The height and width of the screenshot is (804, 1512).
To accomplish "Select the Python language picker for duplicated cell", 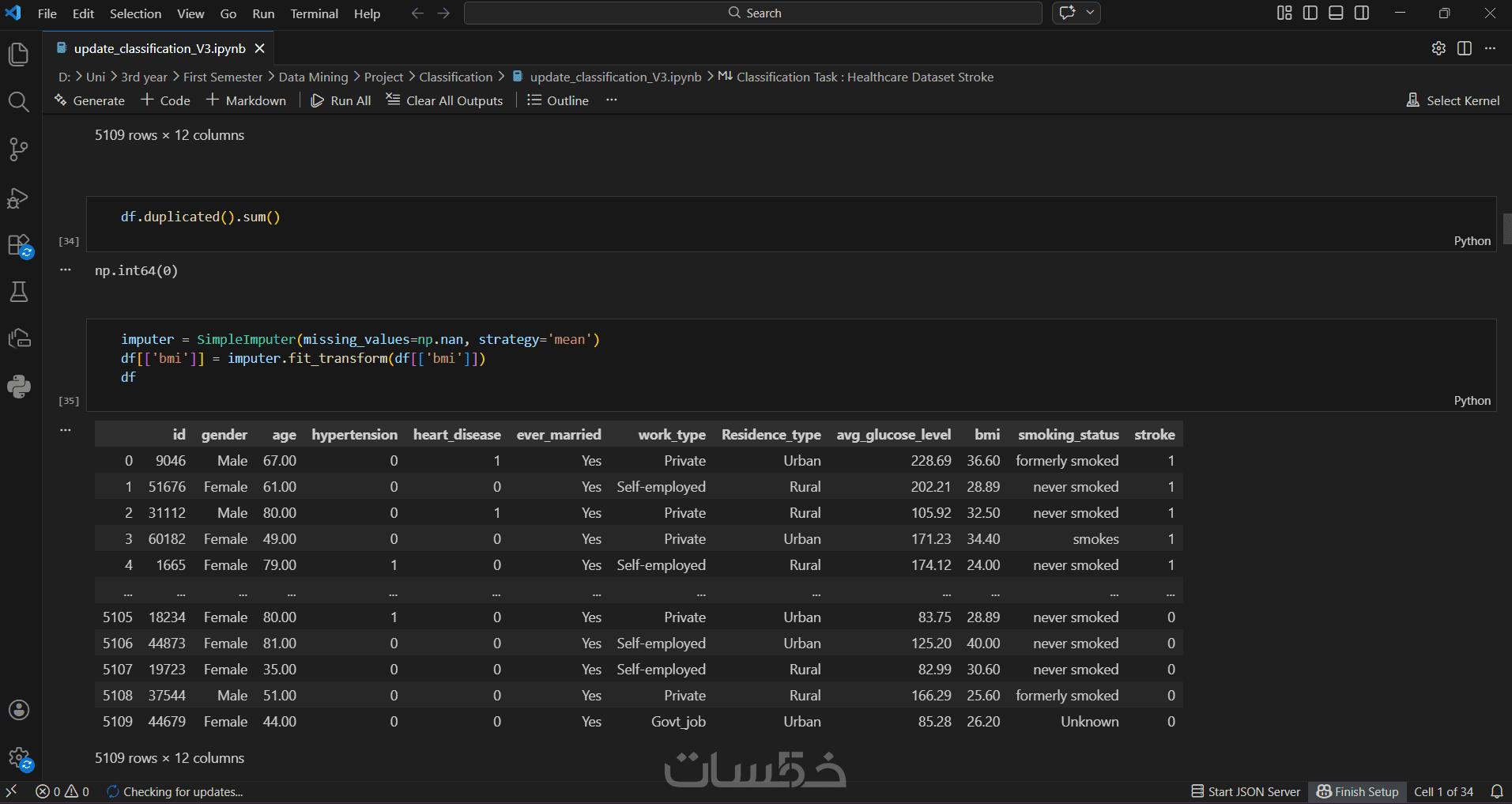I will (1472, 241).
